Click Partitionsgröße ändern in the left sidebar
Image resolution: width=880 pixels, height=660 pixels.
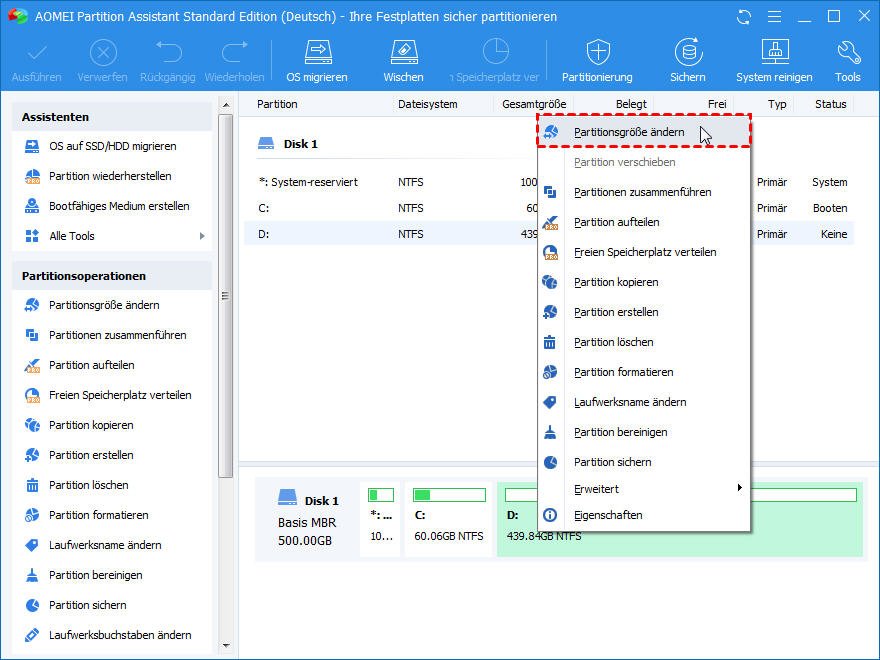[104, 305]
